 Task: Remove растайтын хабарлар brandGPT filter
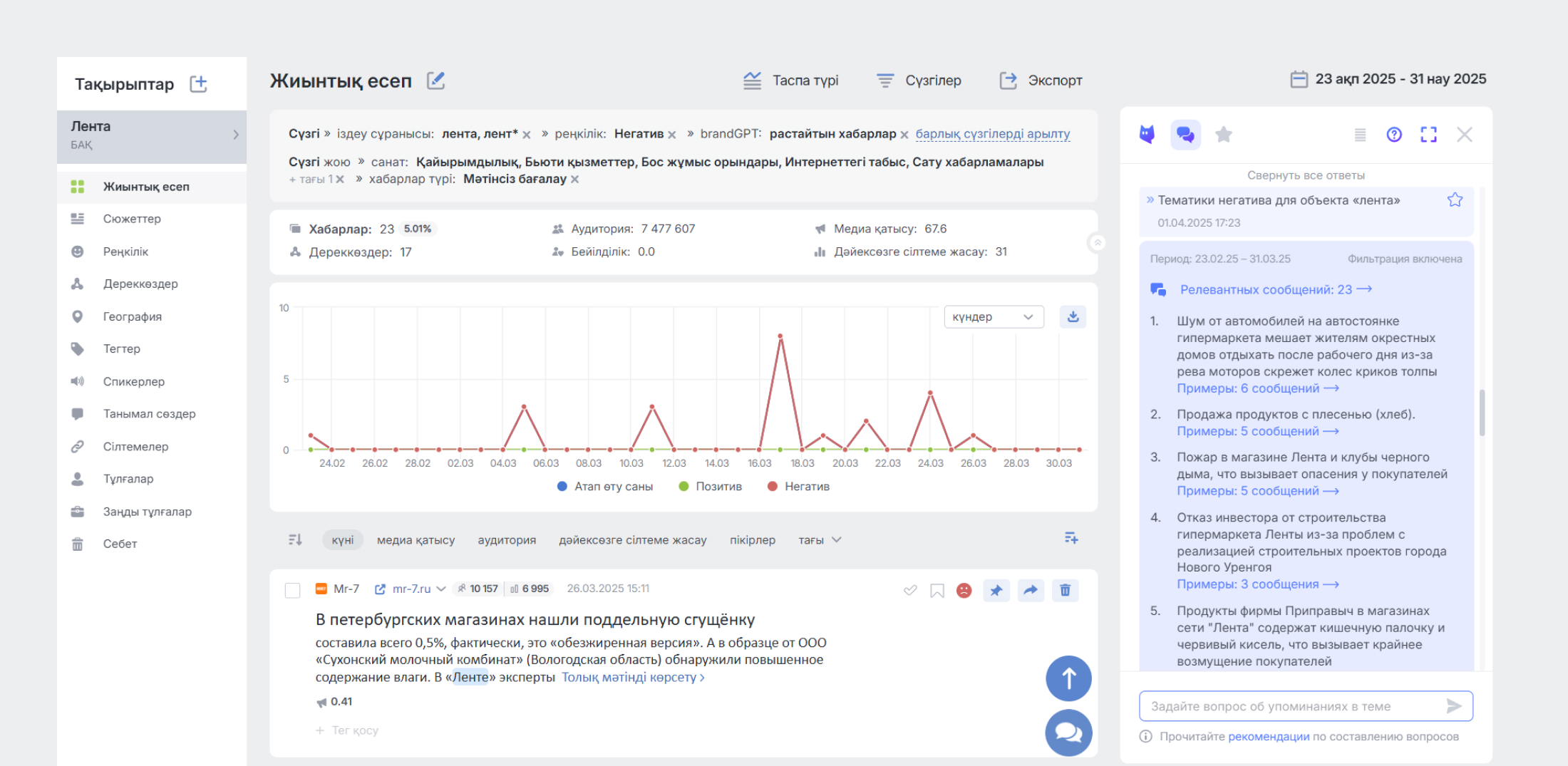[904, 135]
